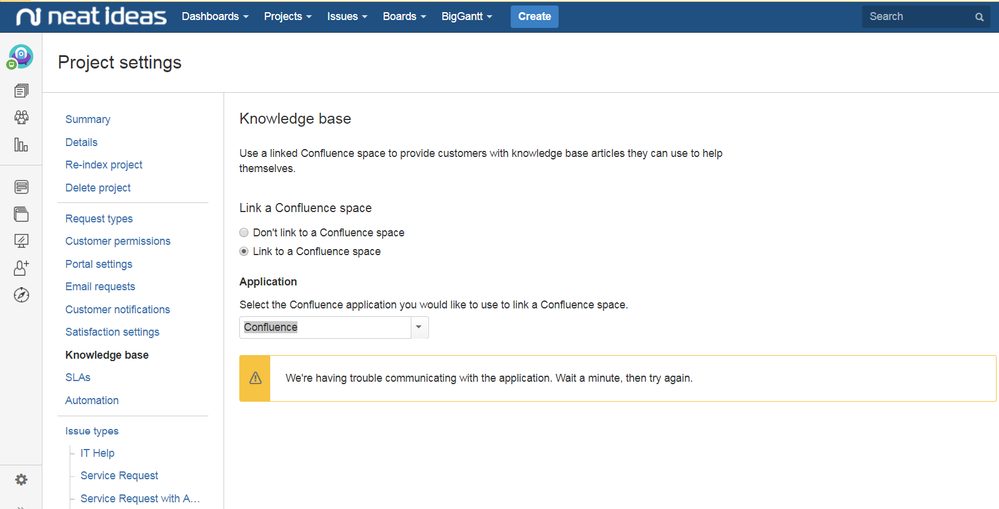
Task: Open the Projects dropdown menu
Action: click(x=288, y=17)
